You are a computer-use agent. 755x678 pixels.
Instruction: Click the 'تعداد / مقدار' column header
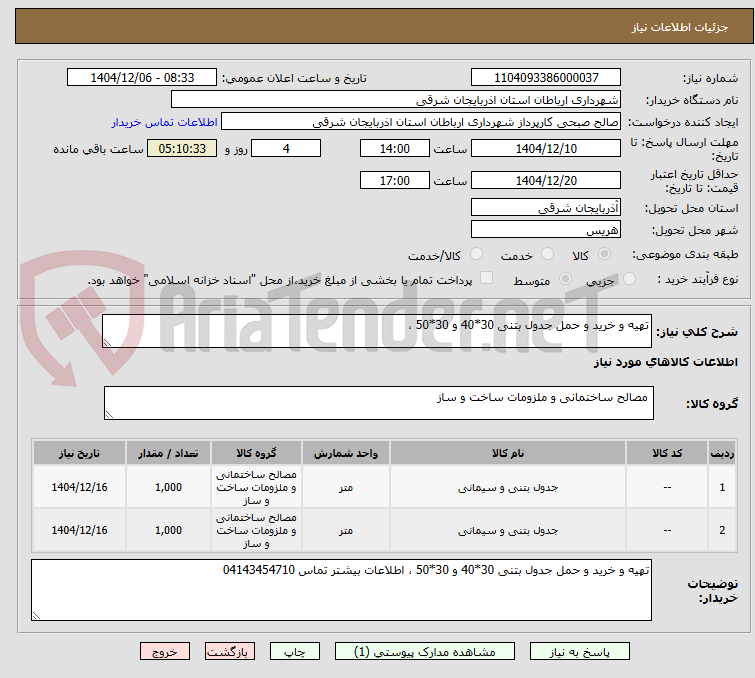point(168,453)
